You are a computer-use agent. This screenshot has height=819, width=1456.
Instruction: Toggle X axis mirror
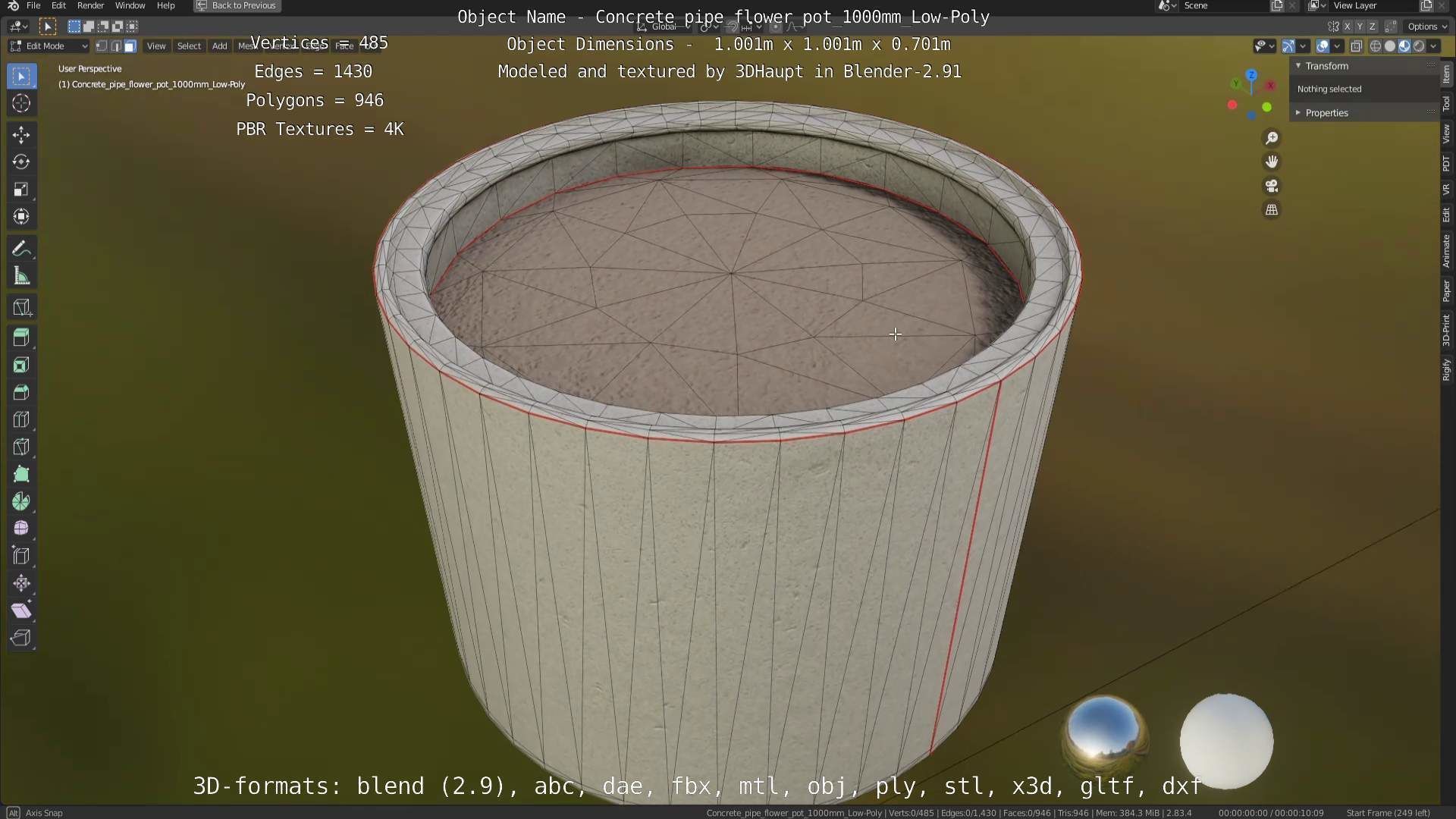[1347, 27]
